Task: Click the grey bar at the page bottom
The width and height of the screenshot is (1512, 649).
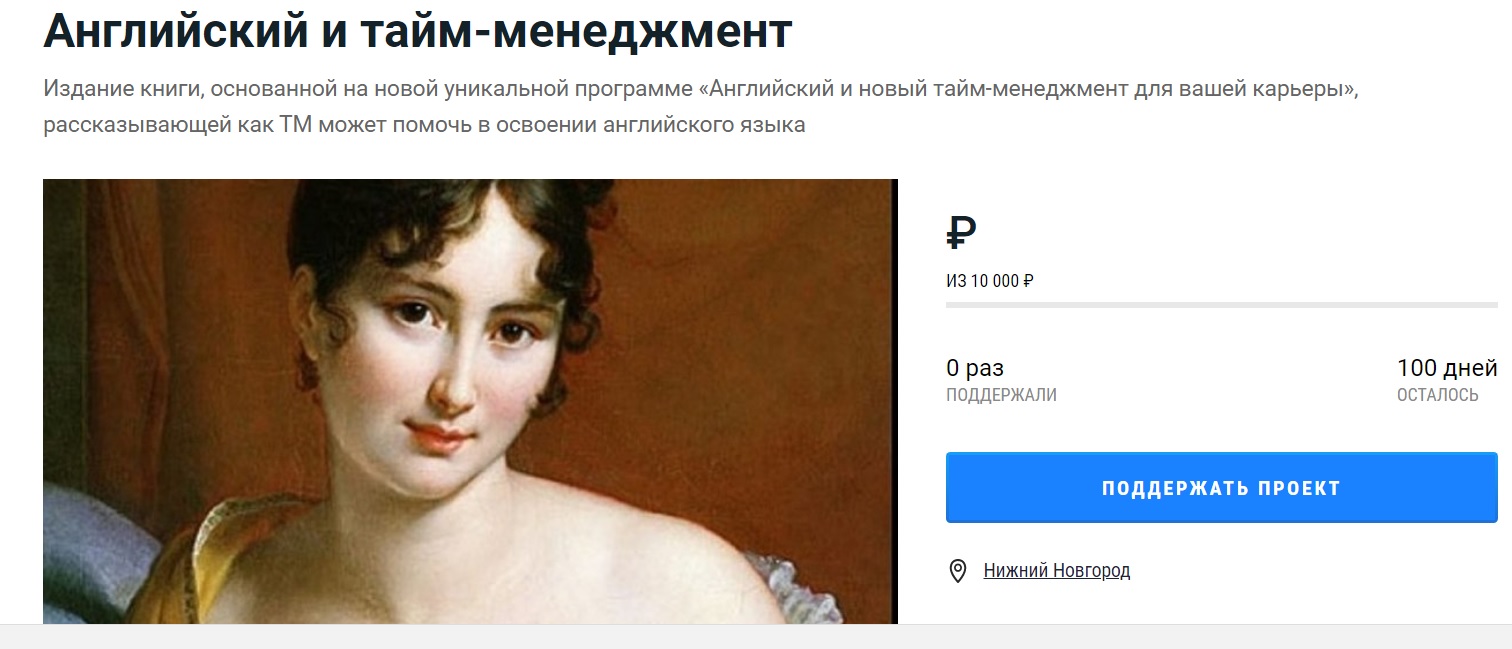Action: (x=756, y=637)
